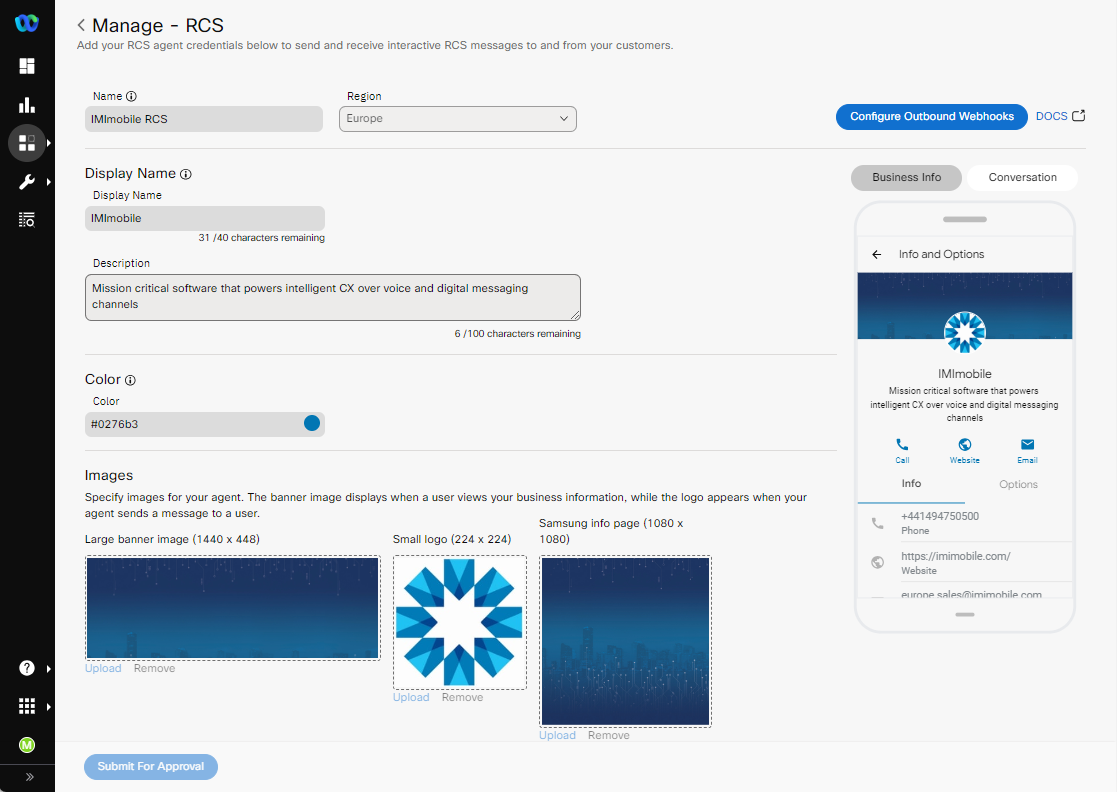Image resolution: width=1117 pixels, height=792 pixels.
Task: Click the back arrow next to Manage - RCS
Action: [x=81, y=26]
